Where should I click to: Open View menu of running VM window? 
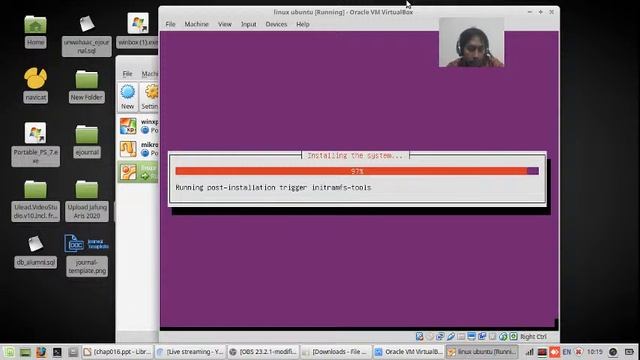tap(224, 24)
